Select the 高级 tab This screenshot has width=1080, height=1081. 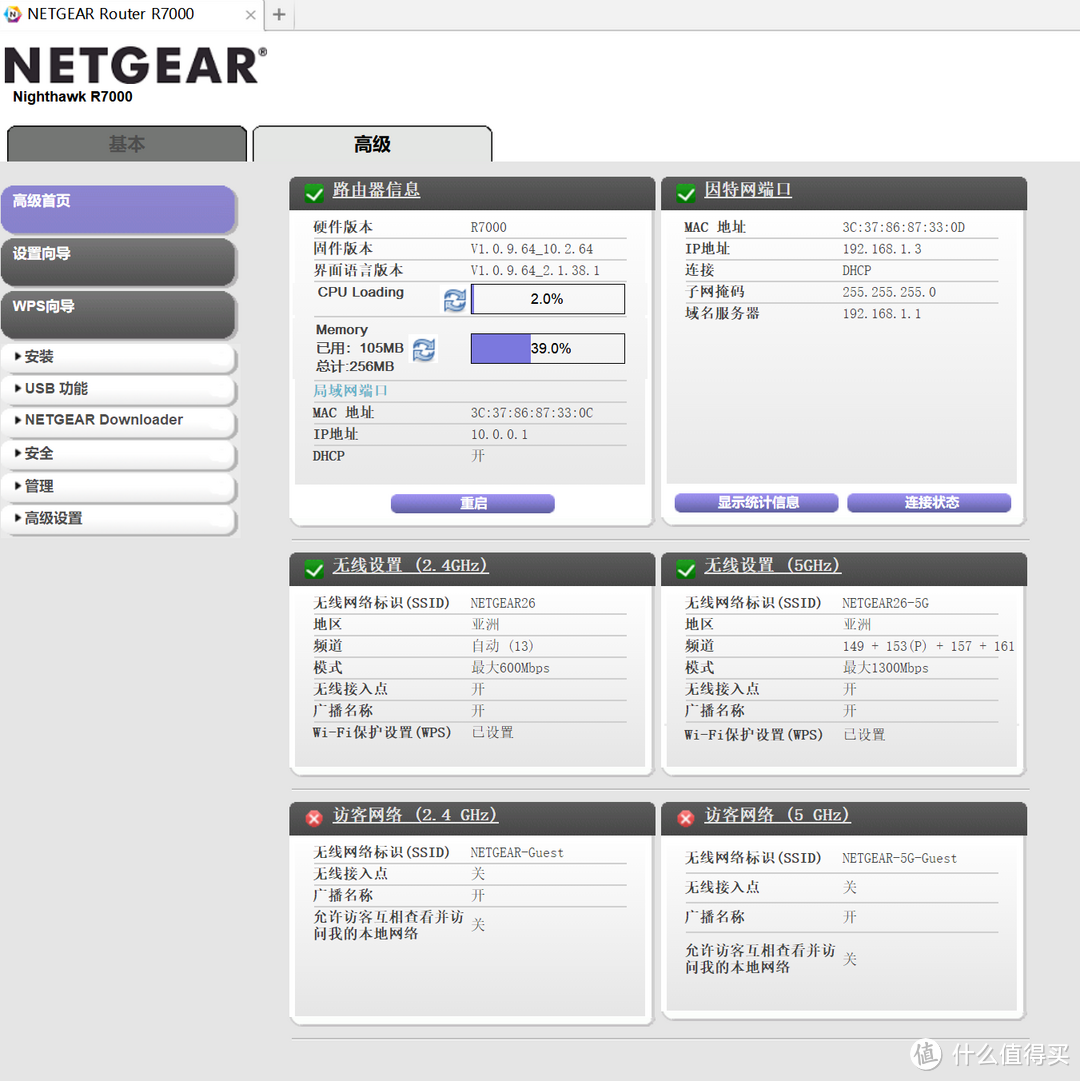coord(372,144)
